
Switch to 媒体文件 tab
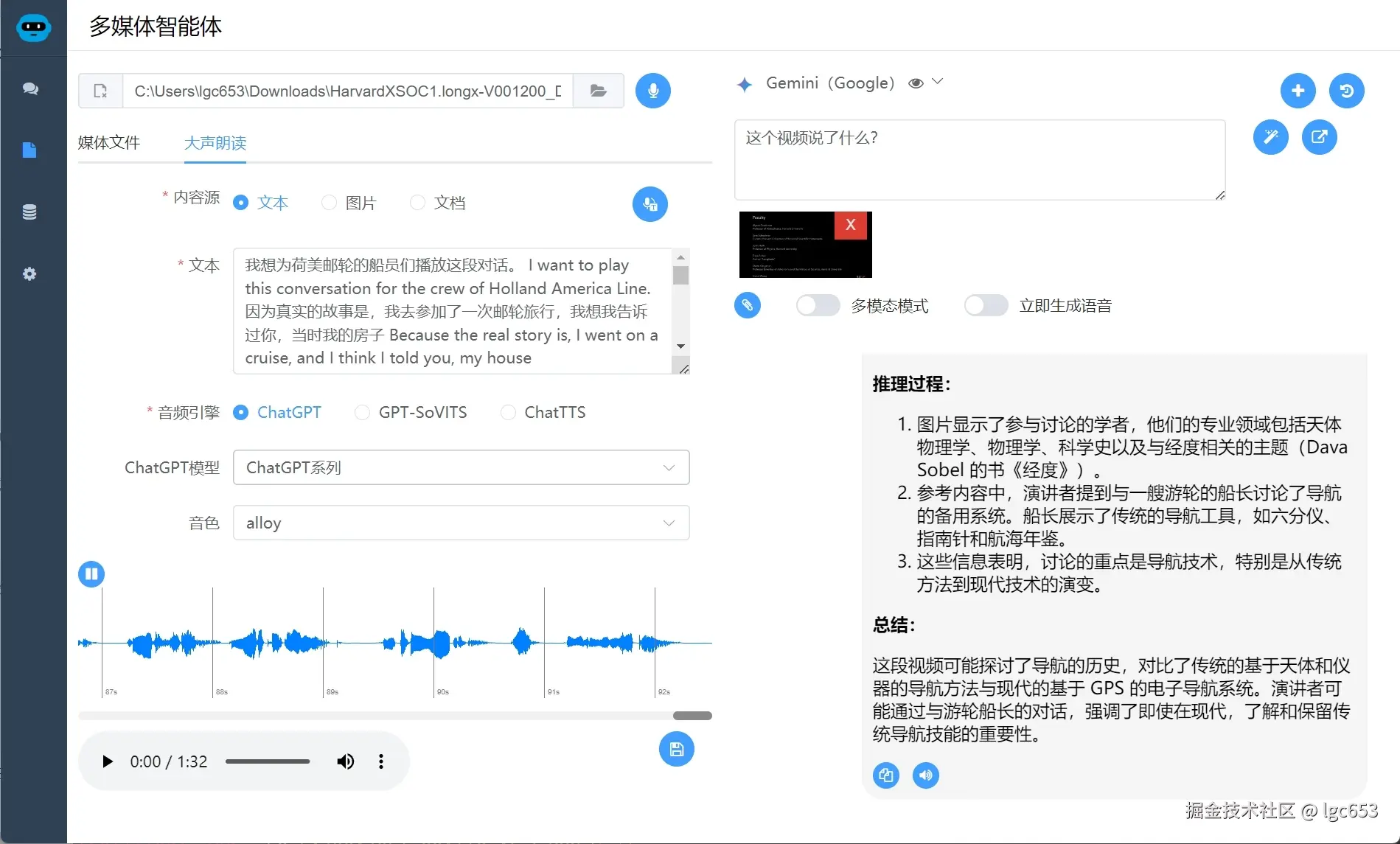[109, 142]
